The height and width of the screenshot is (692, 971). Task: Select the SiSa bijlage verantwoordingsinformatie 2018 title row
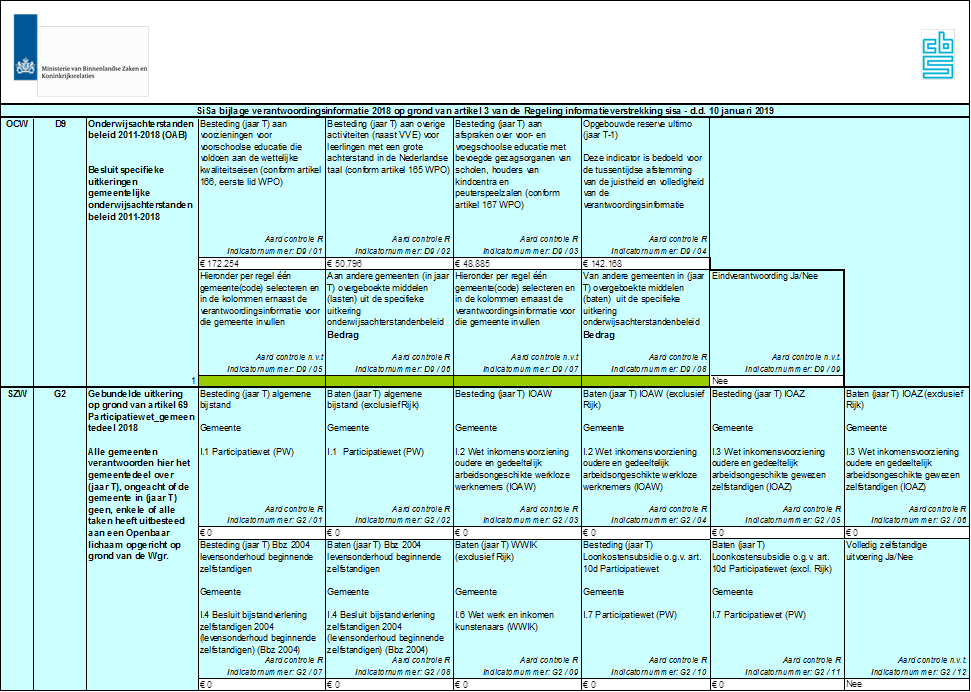point(485,111)
